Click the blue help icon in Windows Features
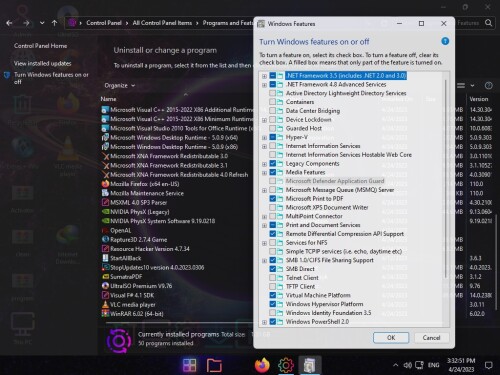 pos(445,41)
